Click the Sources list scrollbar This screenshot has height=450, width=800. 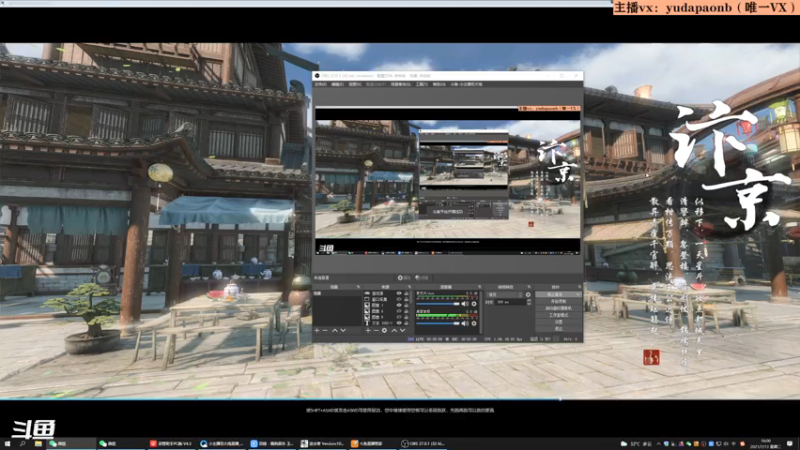pyautogui.click(x=411, y=297)
